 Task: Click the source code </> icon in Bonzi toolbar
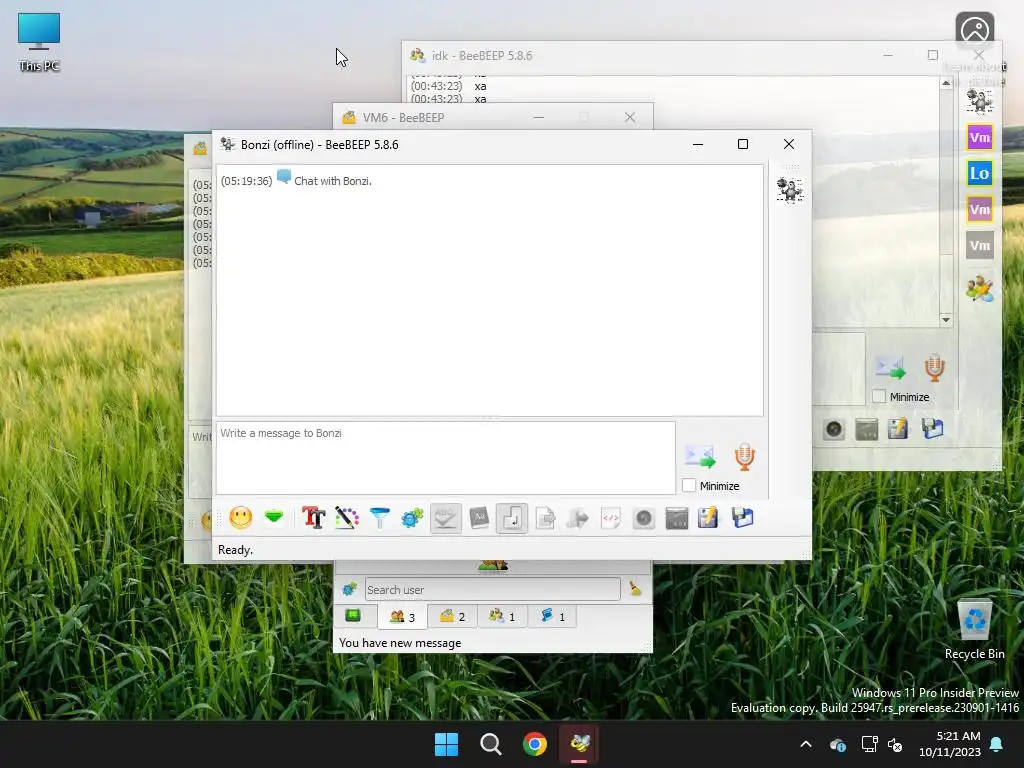[x=611, y=518]
